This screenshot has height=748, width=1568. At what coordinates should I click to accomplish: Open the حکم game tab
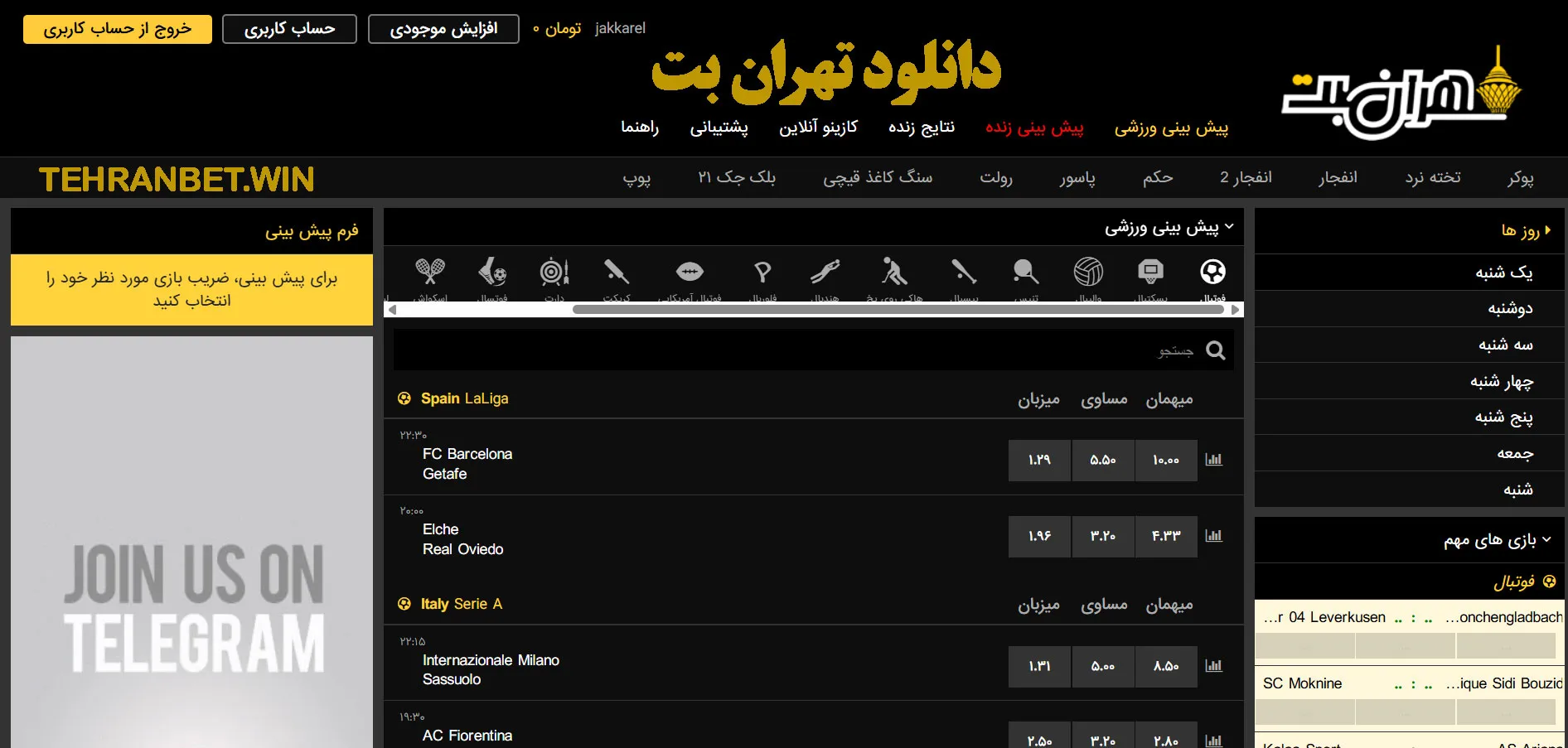tap(1158, 177)
